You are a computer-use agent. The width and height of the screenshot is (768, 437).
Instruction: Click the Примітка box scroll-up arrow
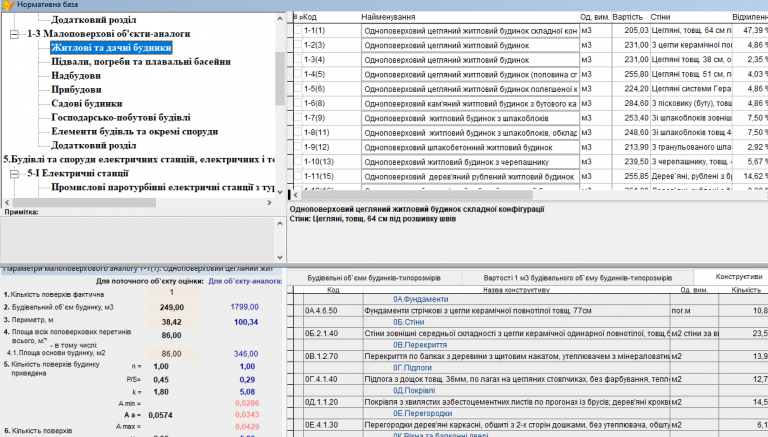pos(280,224)
